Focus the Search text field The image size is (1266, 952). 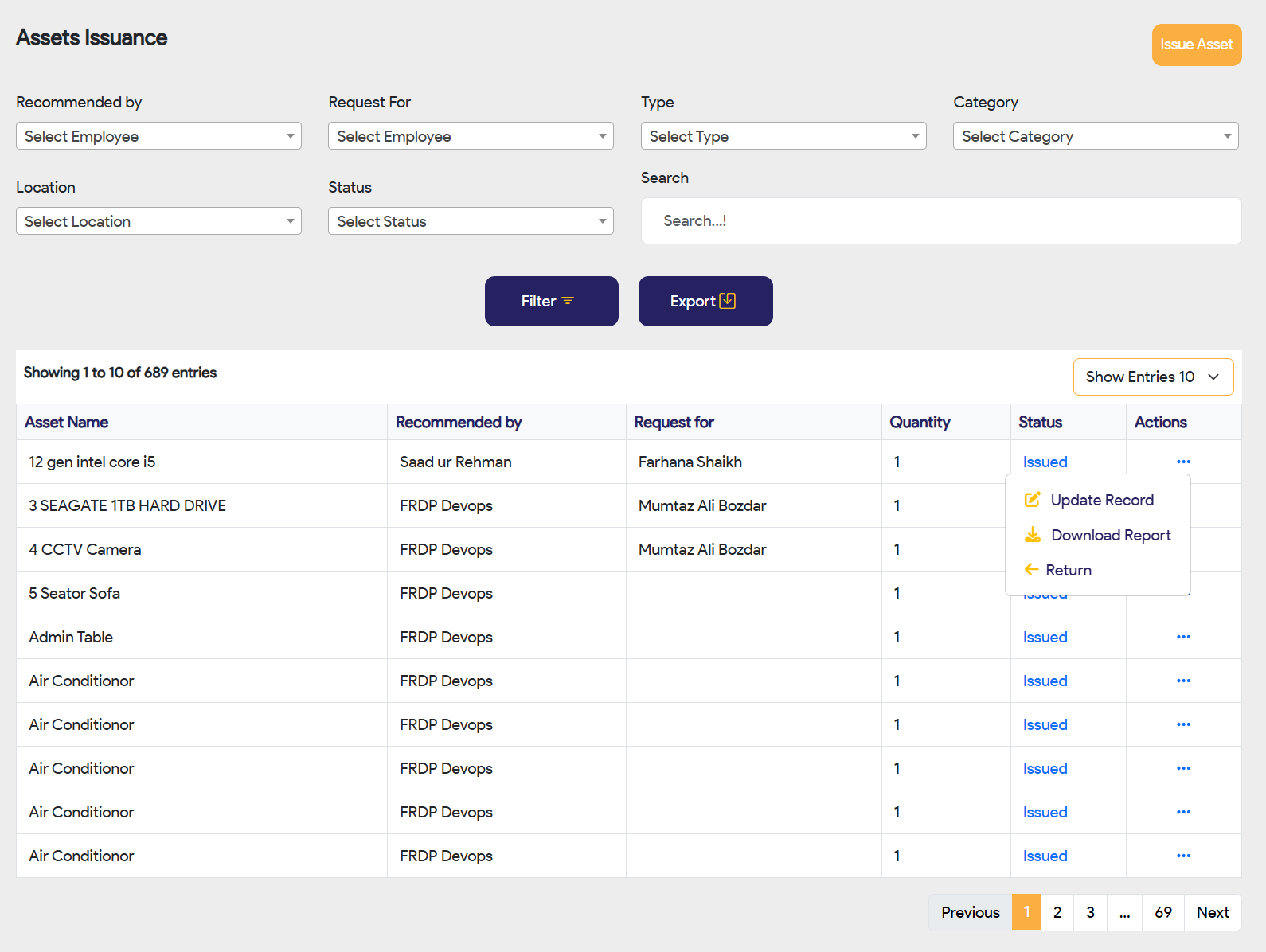pyautogui.click(x=940, y=220)
